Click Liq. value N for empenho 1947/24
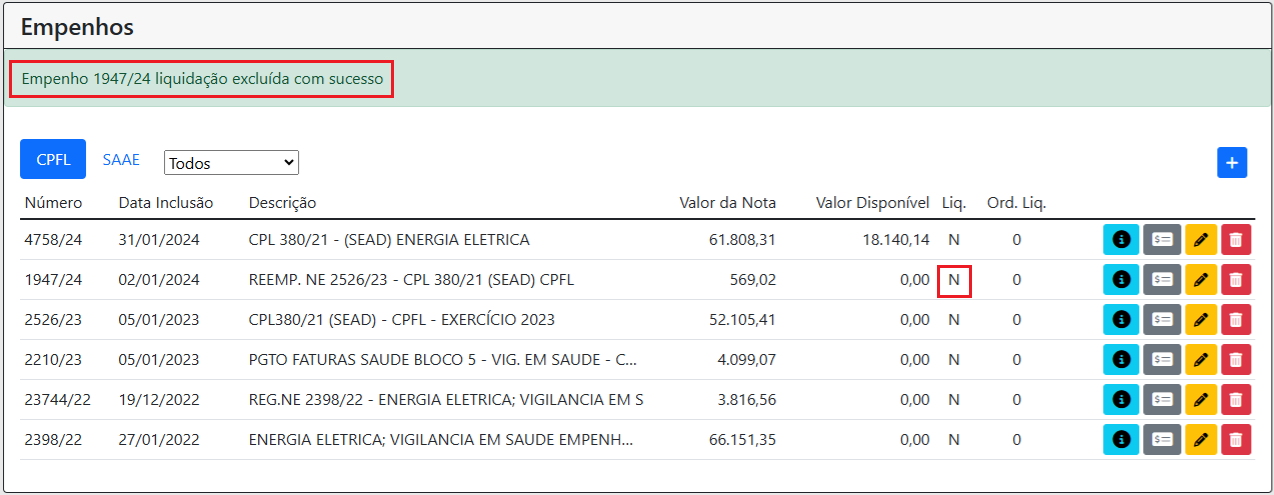Screen dimensions: 1274x495 tap(954, 280)
